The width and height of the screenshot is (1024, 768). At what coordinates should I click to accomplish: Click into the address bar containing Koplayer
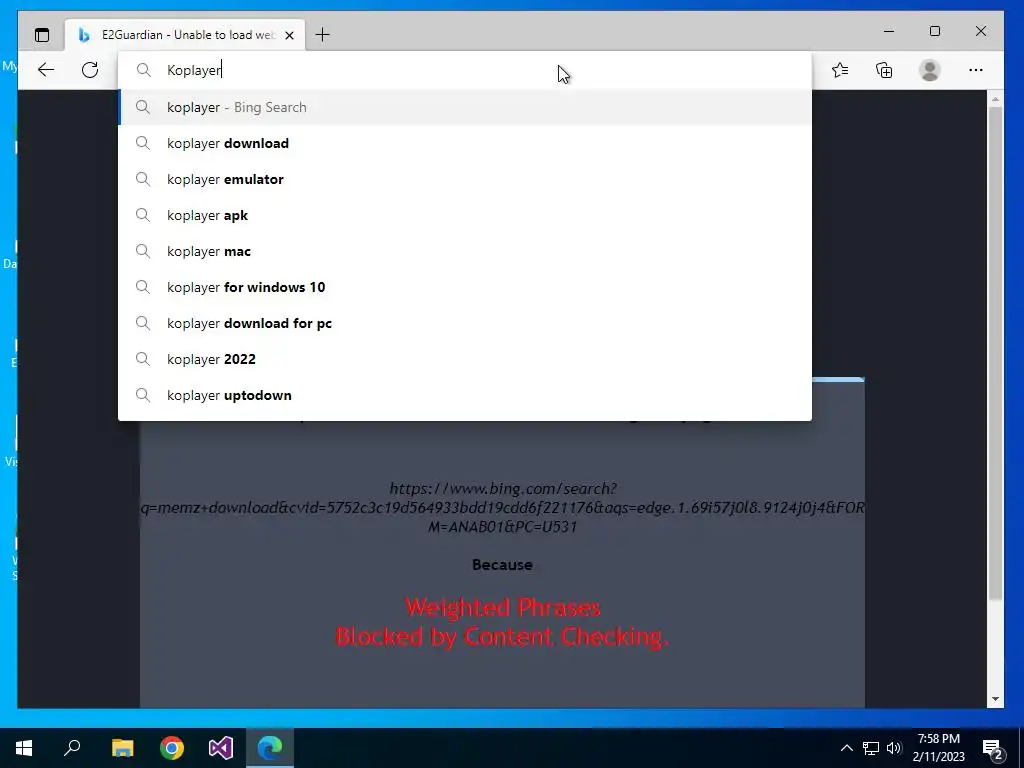pyautogui.click(x=465, y=70)
